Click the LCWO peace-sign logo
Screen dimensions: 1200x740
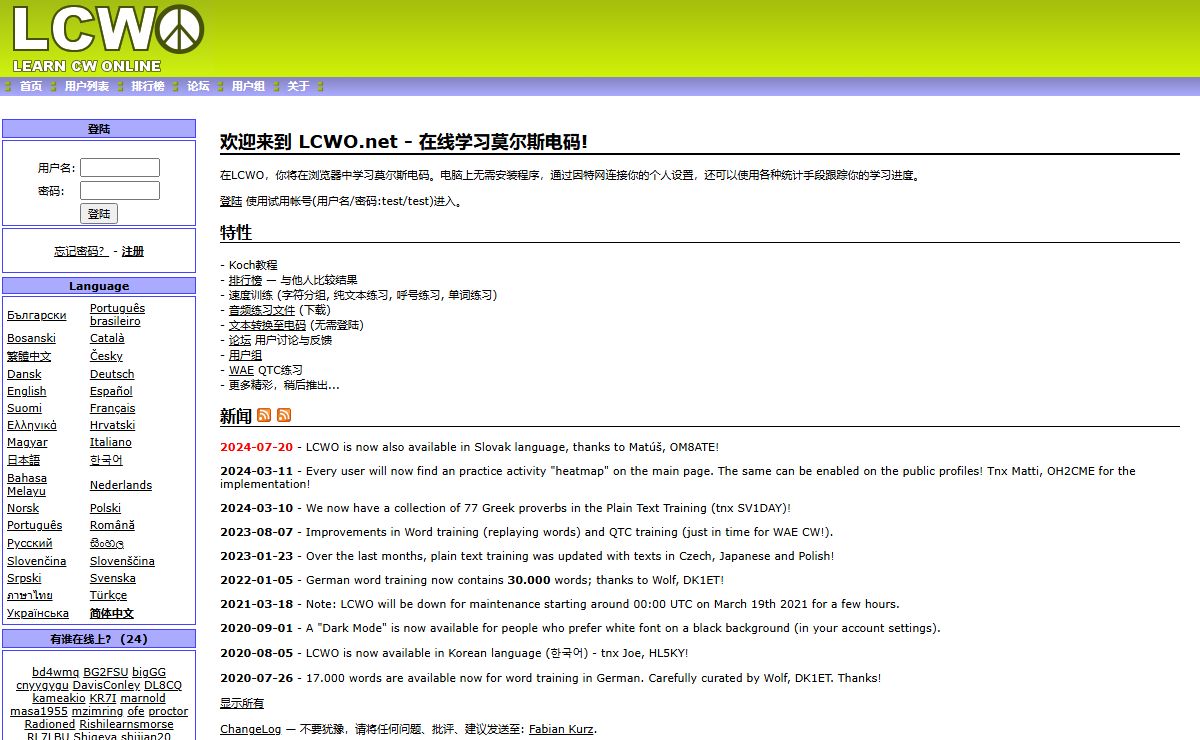pyautogui.click(x=108, y=37)
